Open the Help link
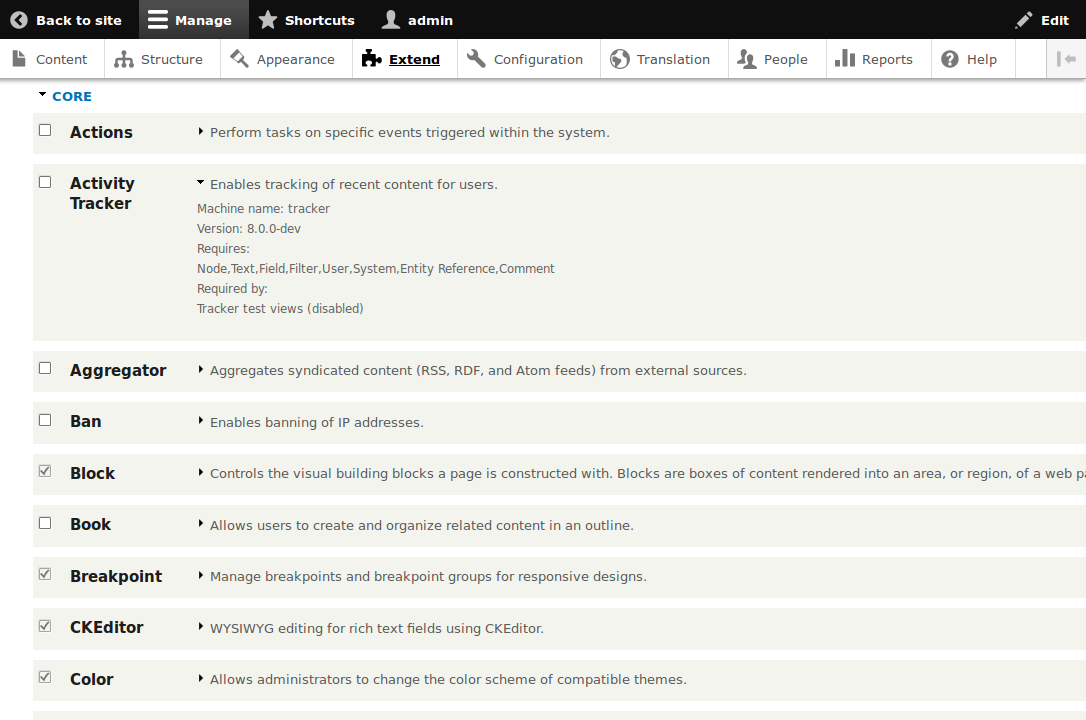Screen dimensions: 1086x720 point(981,60)
